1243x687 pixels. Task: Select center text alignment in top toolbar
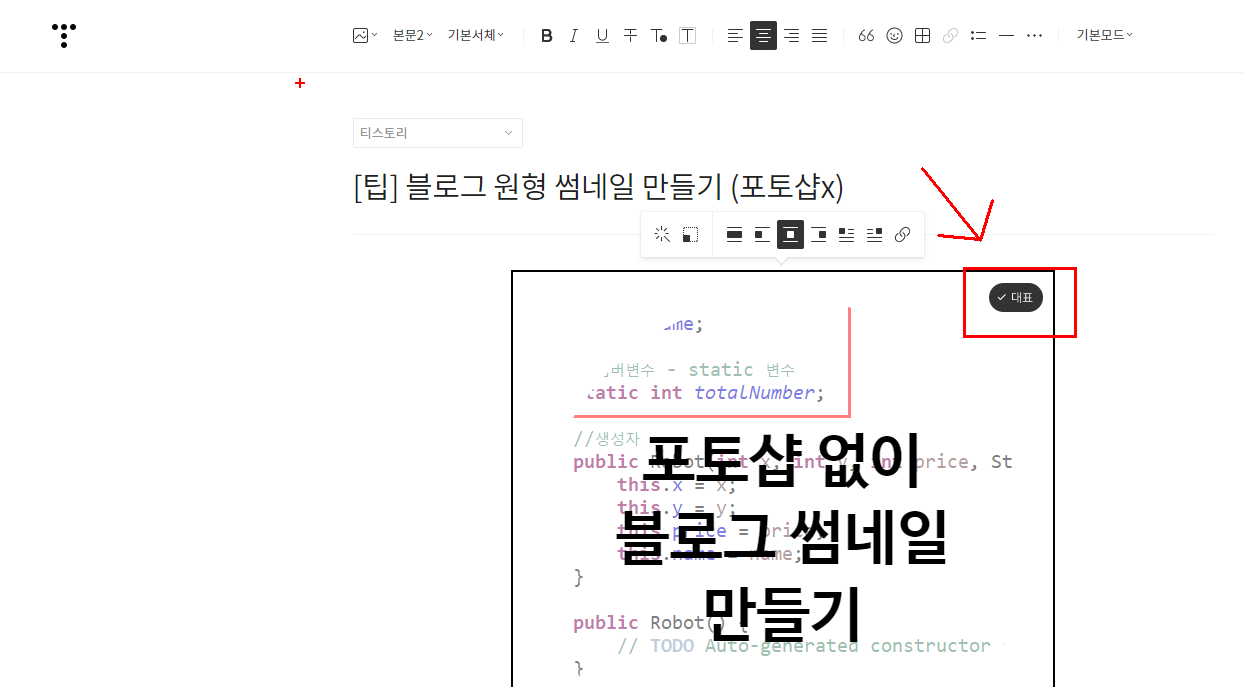click(763, 36)
